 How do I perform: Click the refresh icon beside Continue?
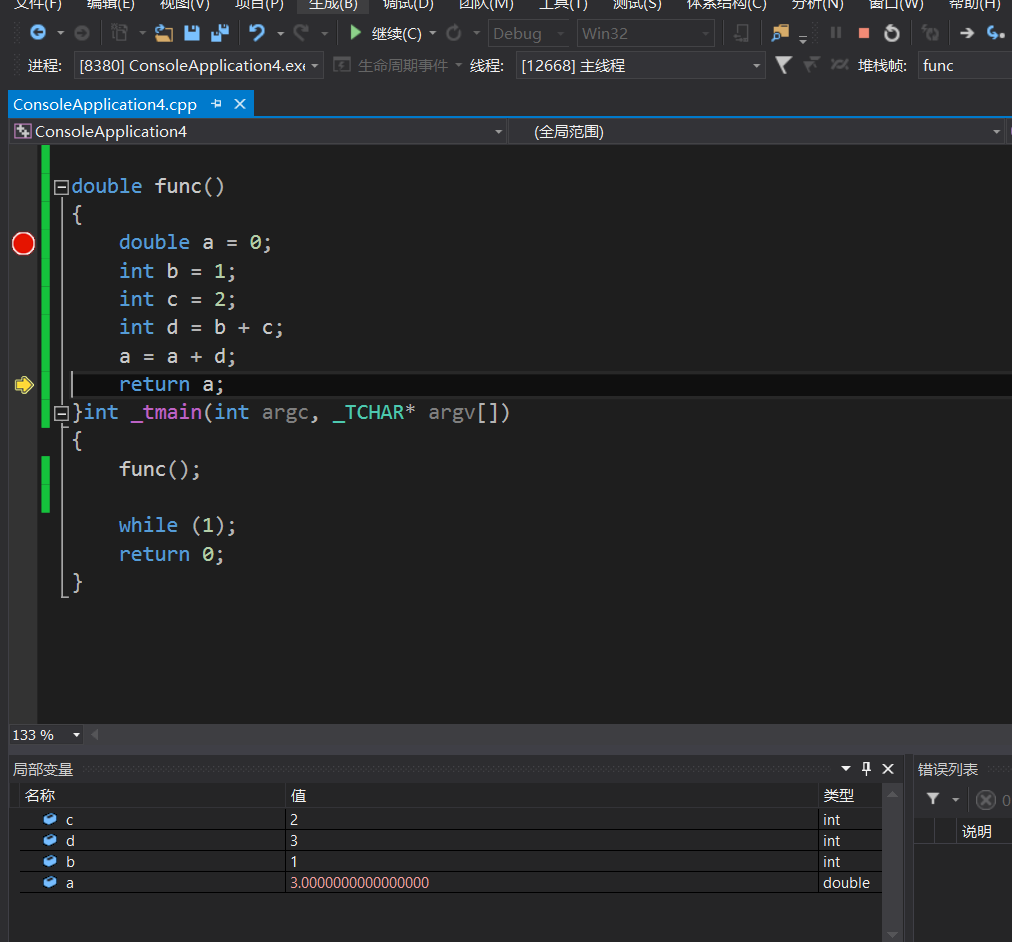tap(454, 33)
